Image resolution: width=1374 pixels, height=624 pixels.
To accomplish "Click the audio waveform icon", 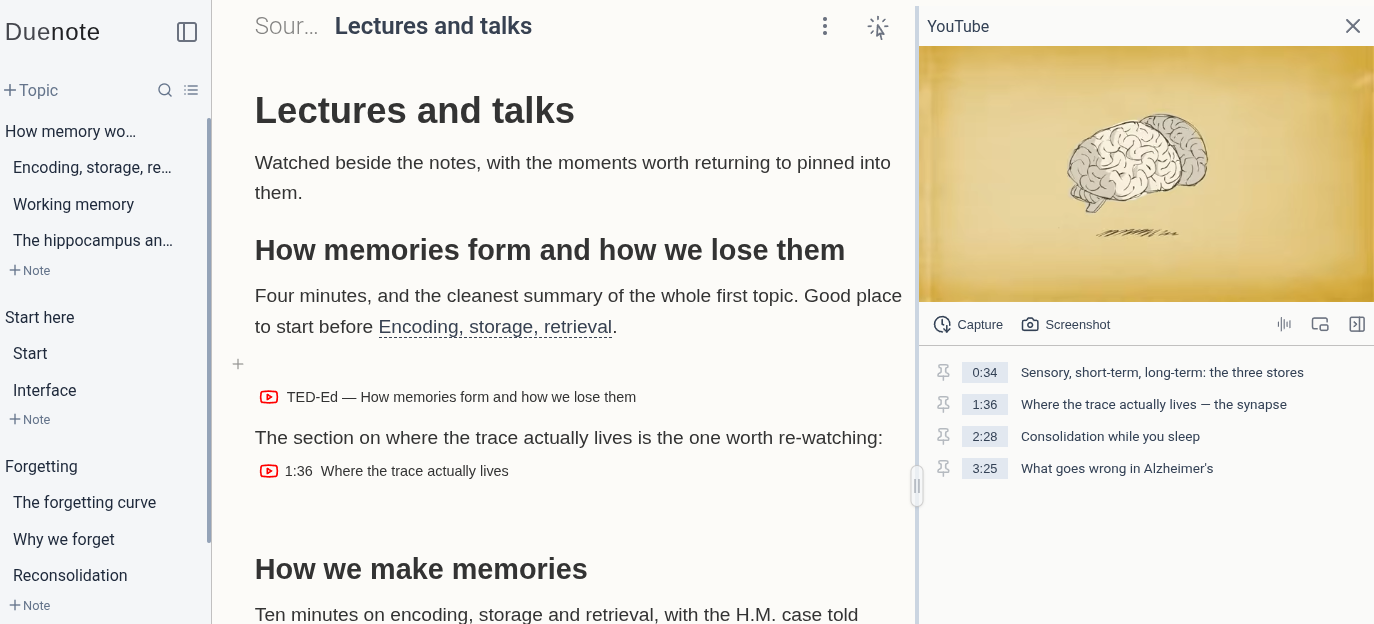I will (1284, 324).
